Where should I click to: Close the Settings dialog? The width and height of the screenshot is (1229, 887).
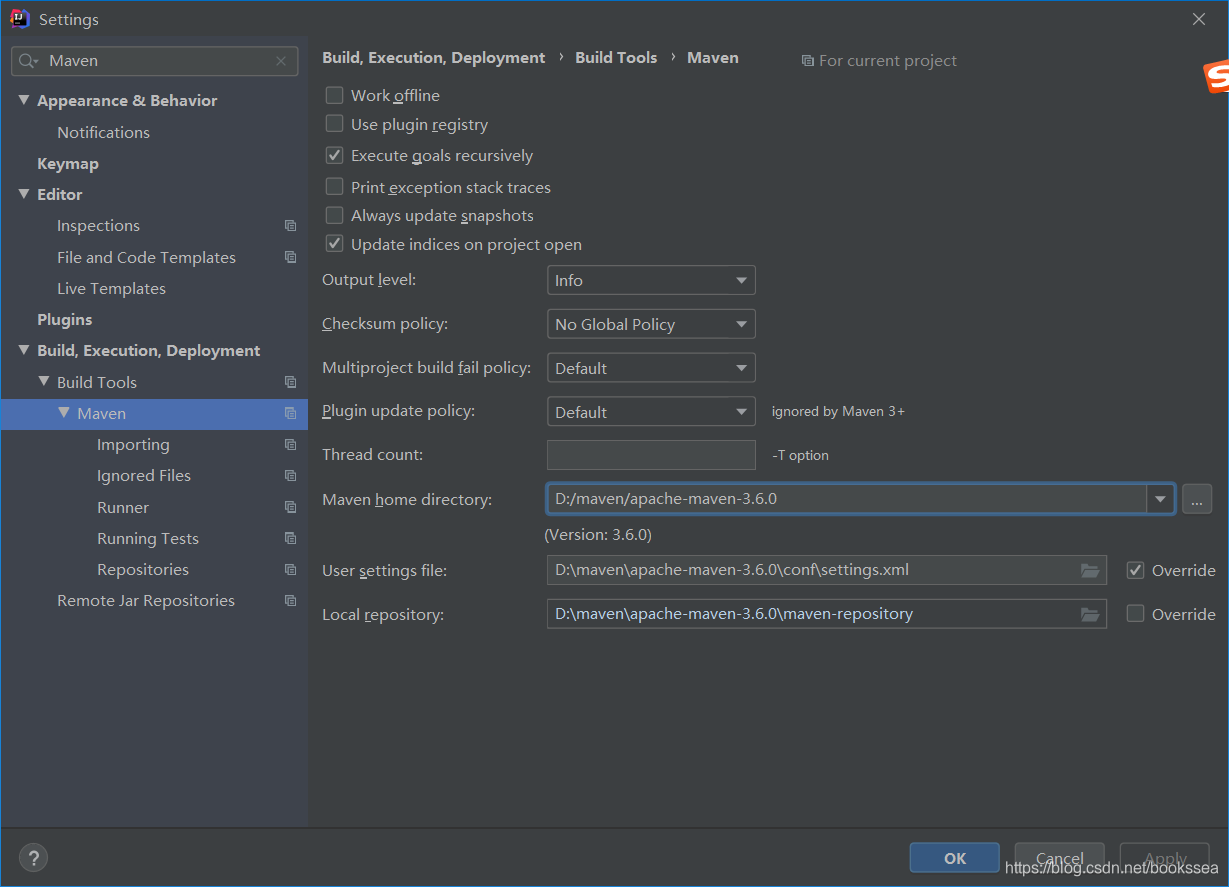1199,19
